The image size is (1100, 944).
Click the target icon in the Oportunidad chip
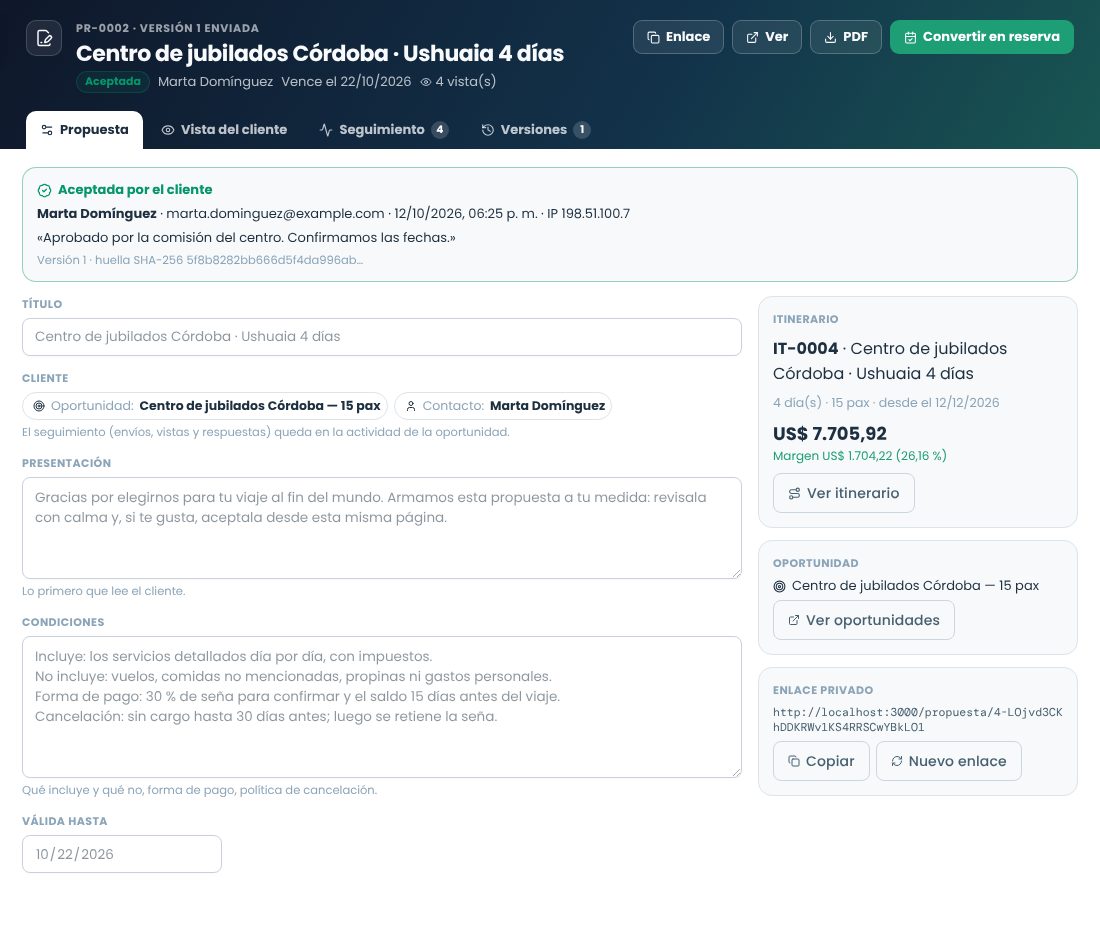coord(39,406)
